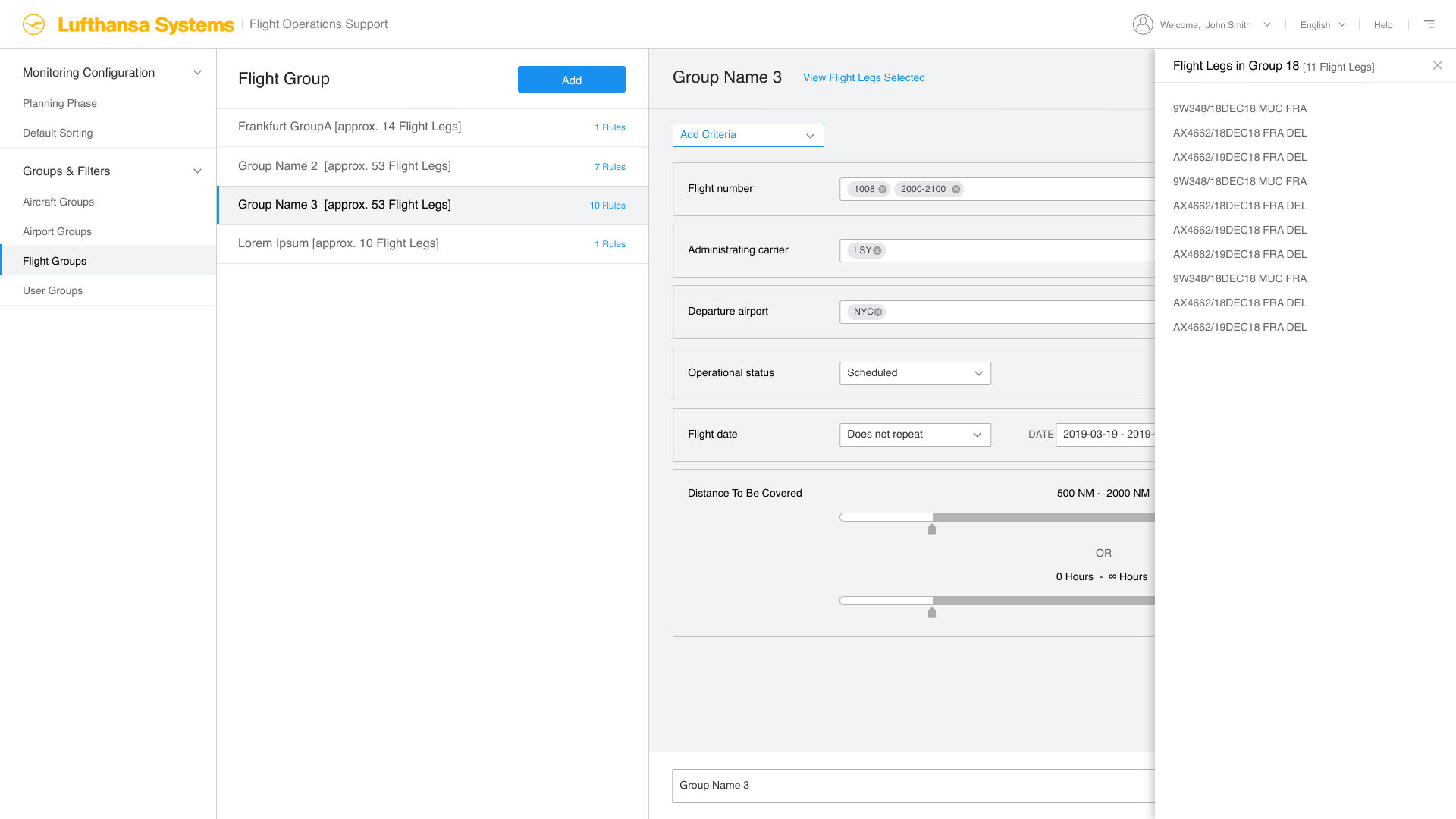This screenshot has width=1456, height=819.
Task: Click the blue Add button
Action: click(572, 80)
